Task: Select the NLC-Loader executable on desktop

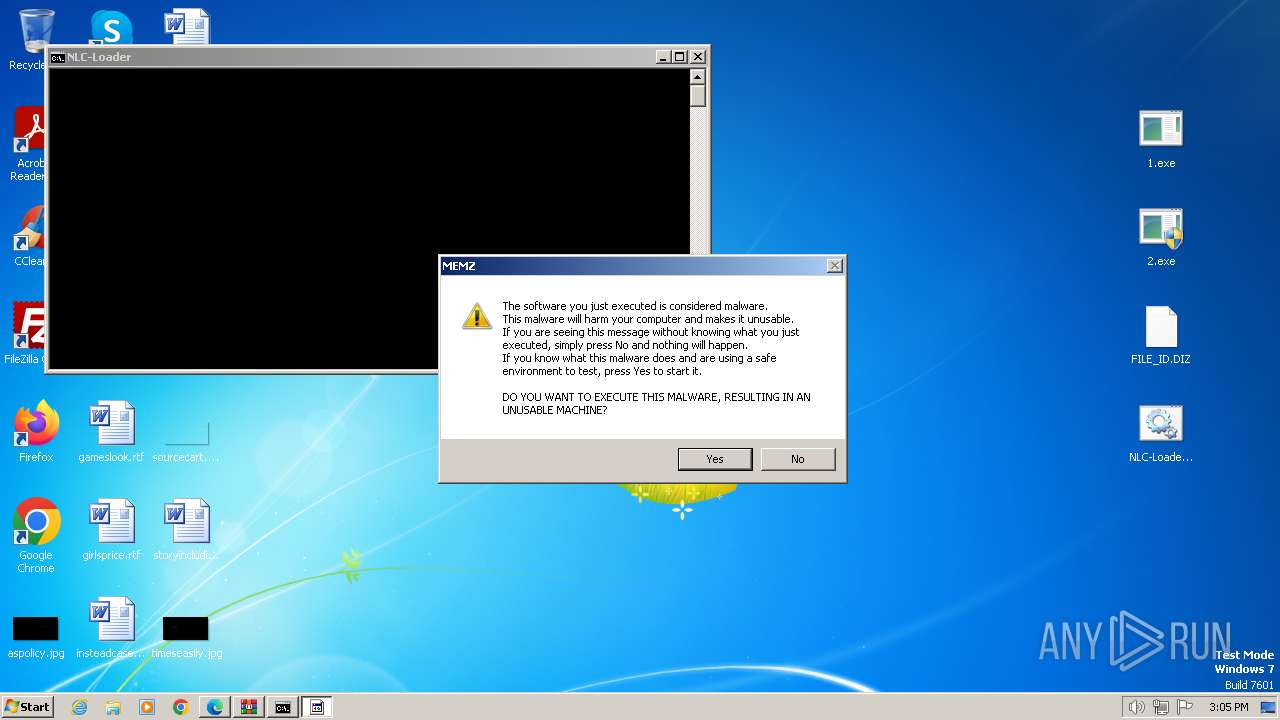Action: pos(1161,433)
